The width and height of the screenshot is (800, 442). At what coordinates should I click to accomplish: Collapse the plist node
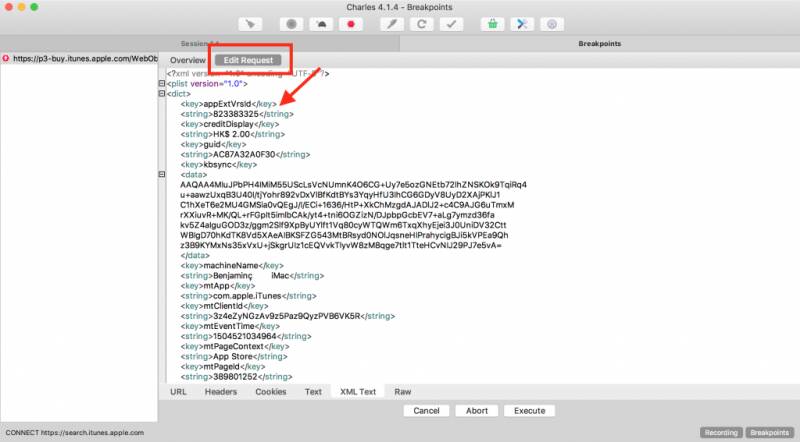[x=162, y=83]
